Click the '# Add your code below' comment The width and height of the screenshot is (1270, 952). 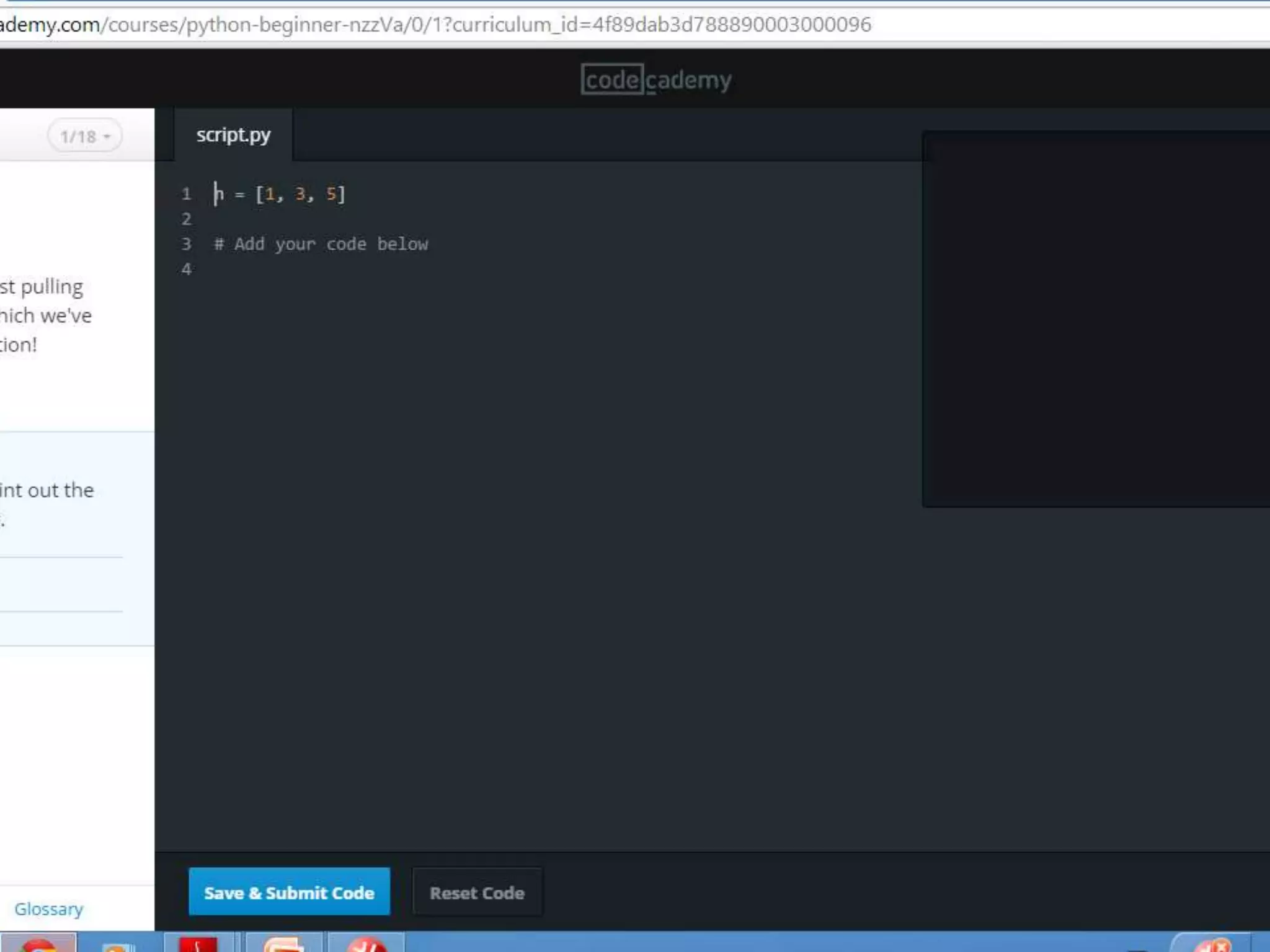tap(321, 244)
